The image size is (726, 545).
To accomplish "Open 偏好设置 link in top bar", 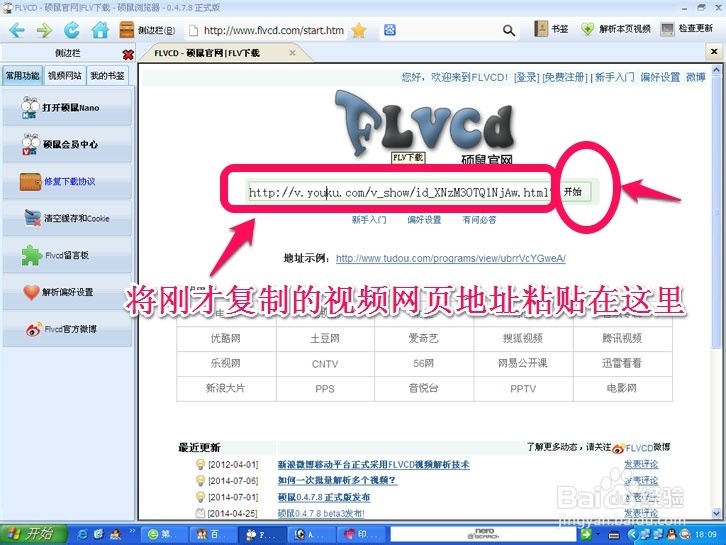I will point(660,77).
